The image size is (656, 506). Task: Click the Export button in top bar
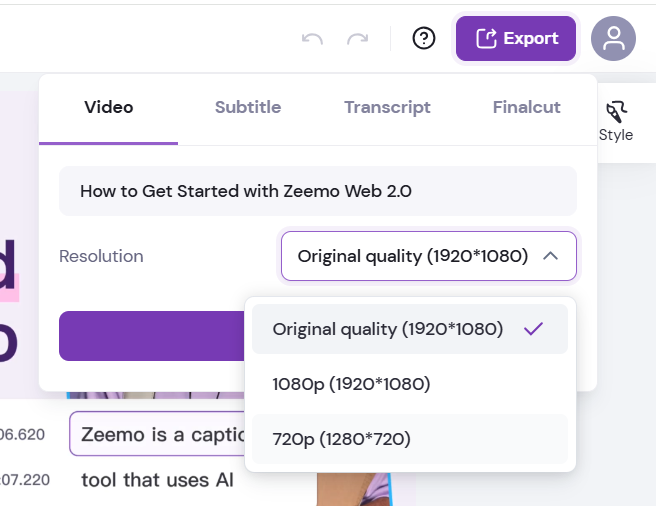516,39
